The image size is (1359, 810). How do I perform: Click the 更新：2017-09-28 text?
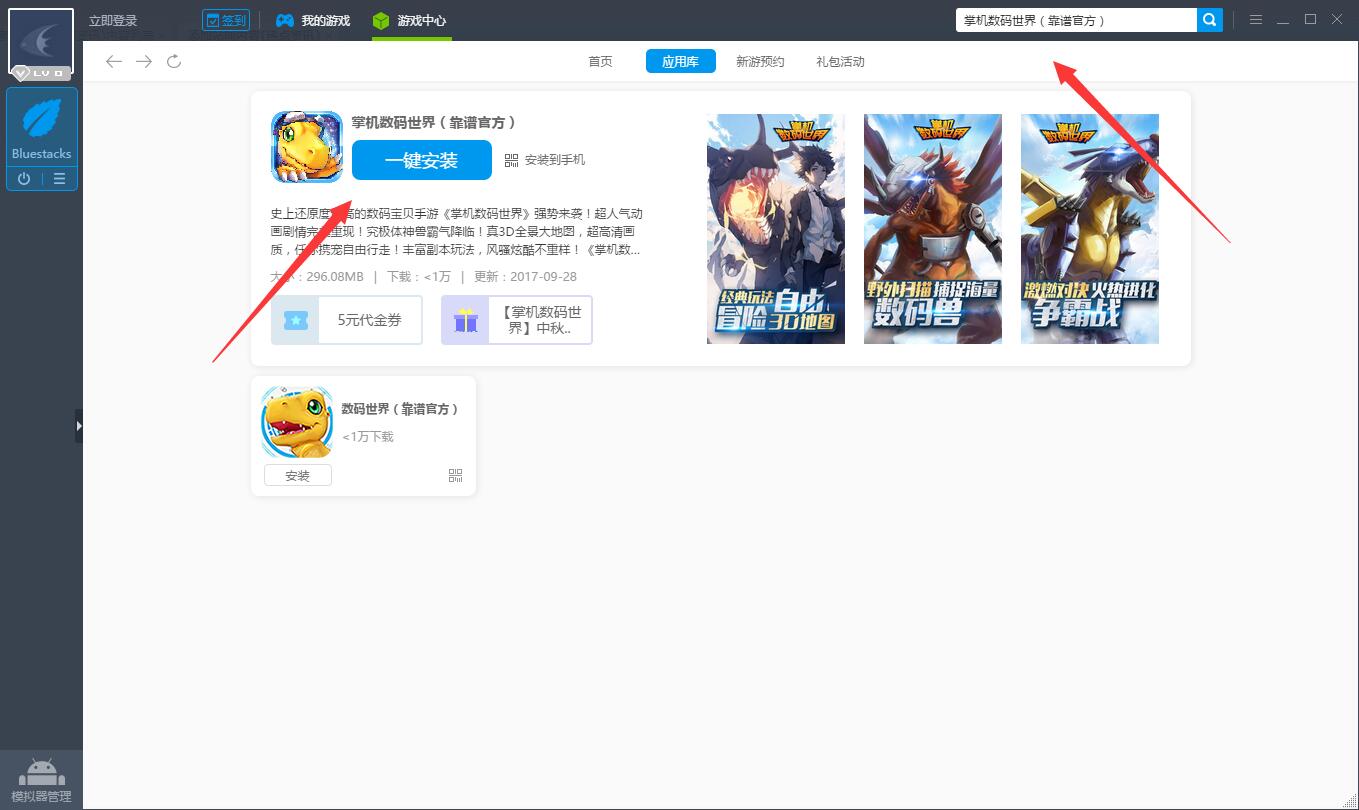[525, 277]
